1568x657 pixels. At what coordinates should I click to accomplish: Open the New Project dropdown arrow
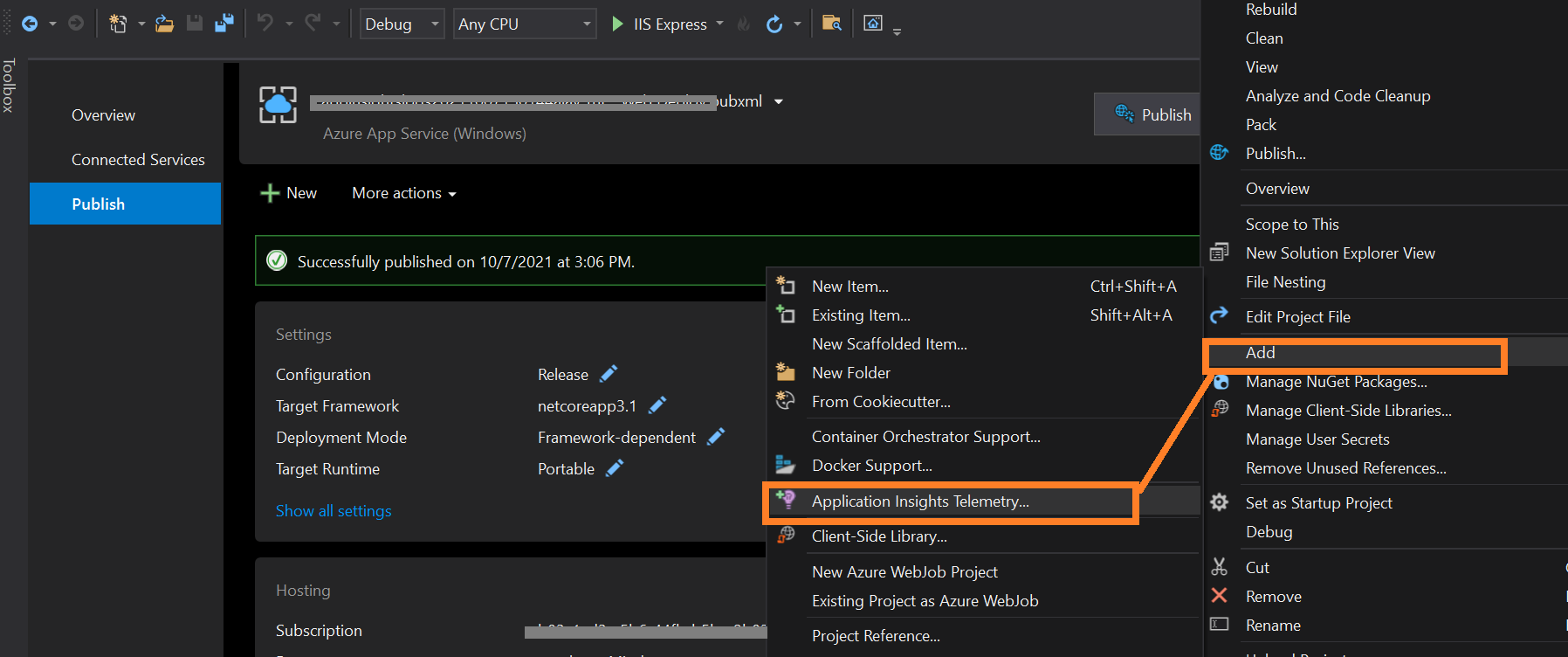141,24
